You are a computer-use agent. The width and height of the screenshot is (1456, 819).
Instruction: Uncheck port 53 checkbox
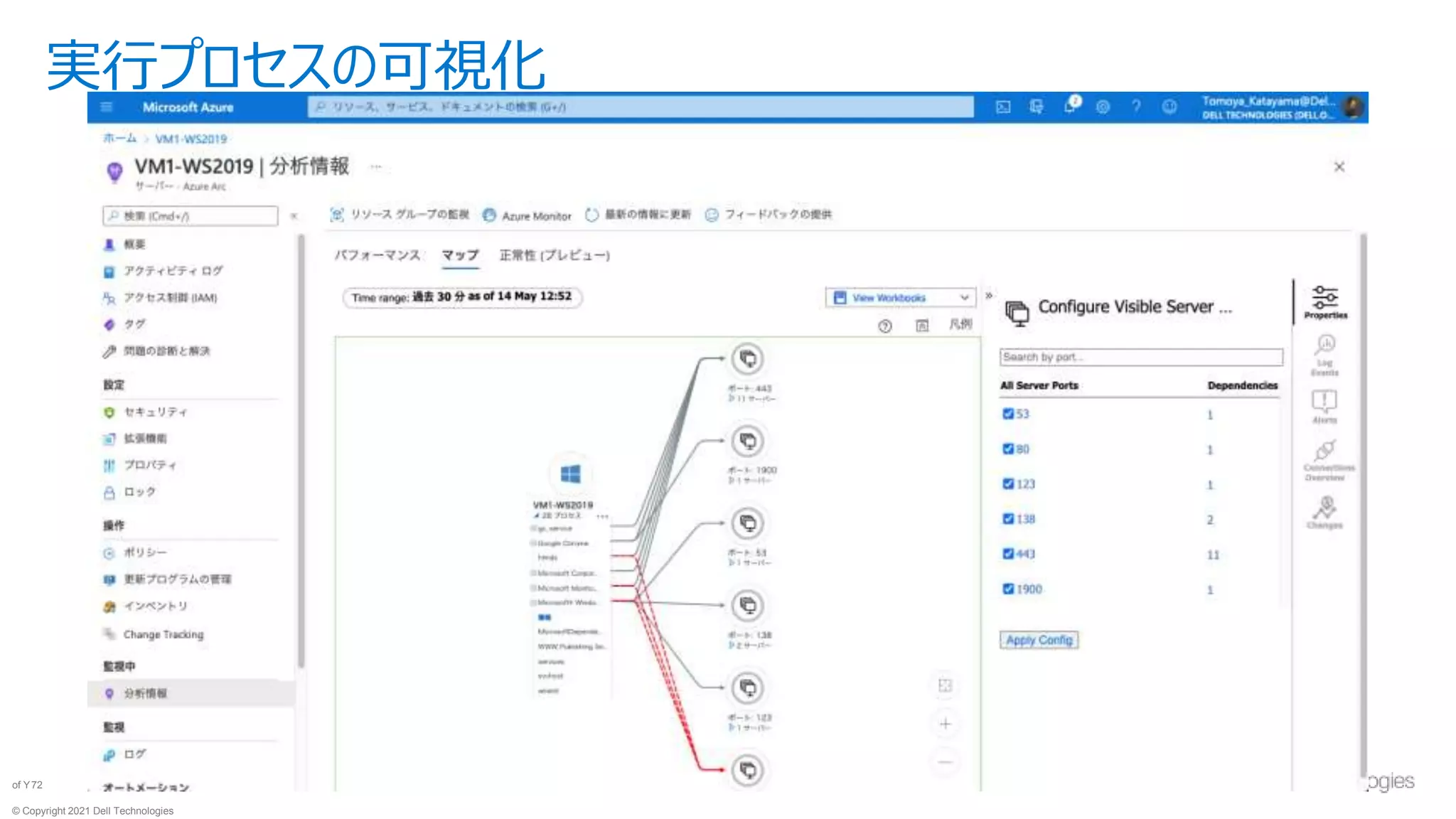pos(1008,414)
